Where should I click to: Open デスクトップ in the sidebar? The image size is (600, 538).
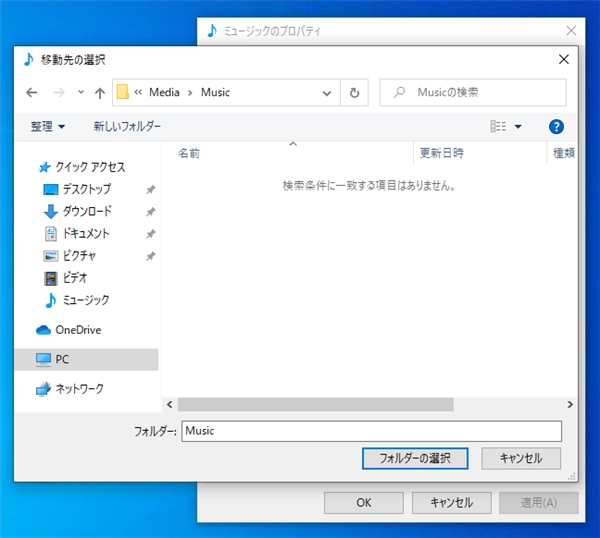coord(87,189)
